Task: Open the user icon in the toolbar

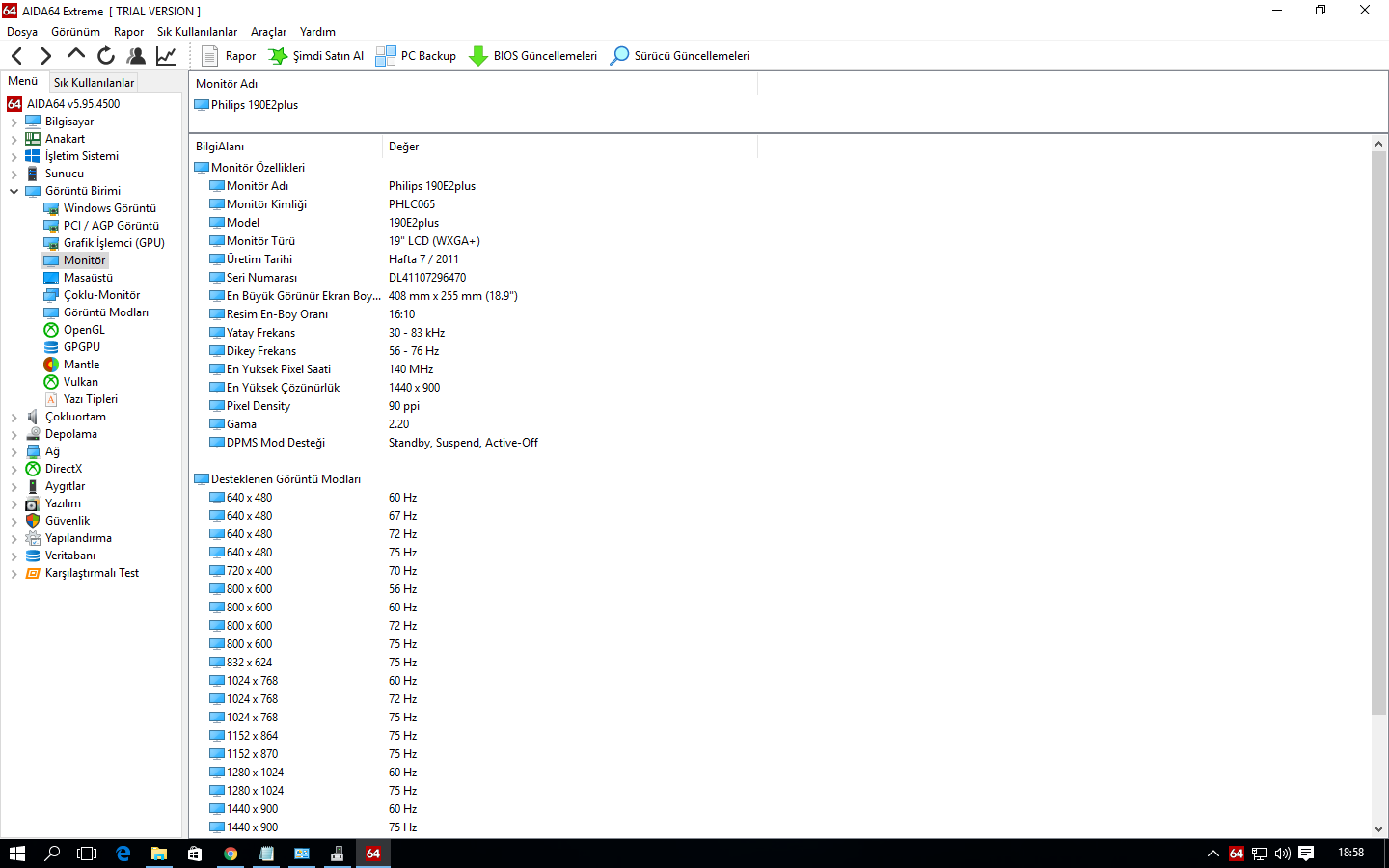Action: tap(136, 56)
